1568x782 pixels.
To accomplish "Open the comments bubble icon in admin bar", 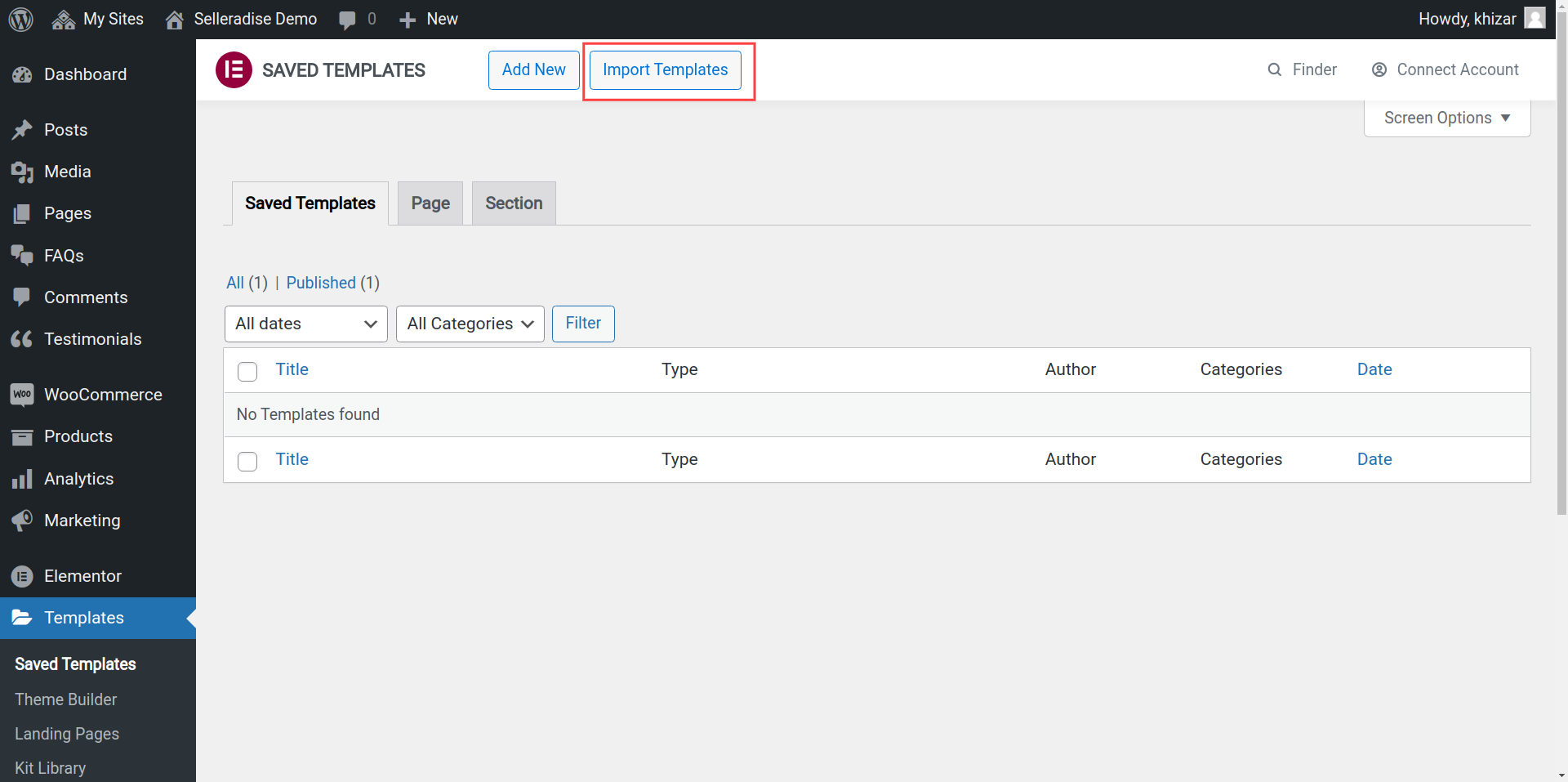I will coord(347,20).
